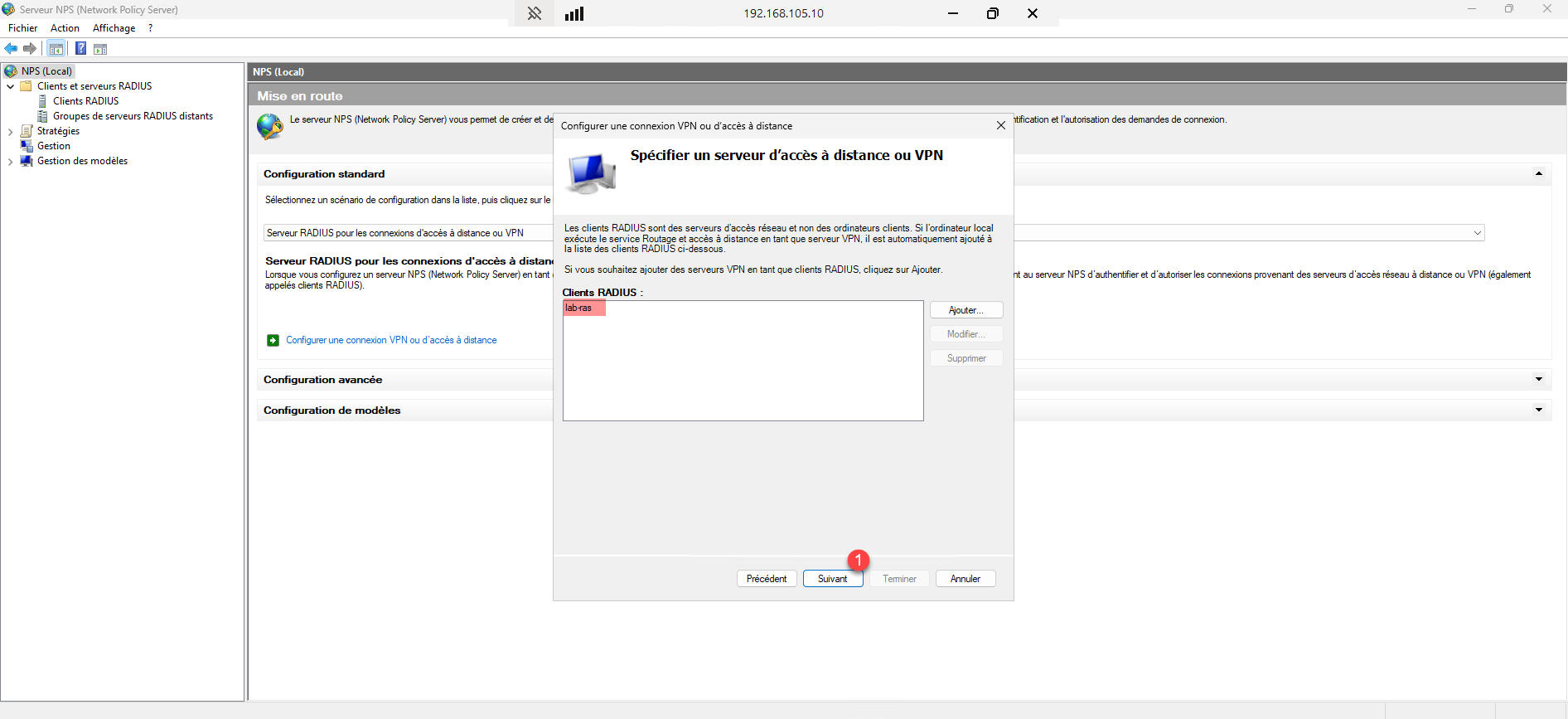This screenshot has width=1568, height=719.
Task: Expand the Stratégies tree node
Action: (x=10, y=131)
